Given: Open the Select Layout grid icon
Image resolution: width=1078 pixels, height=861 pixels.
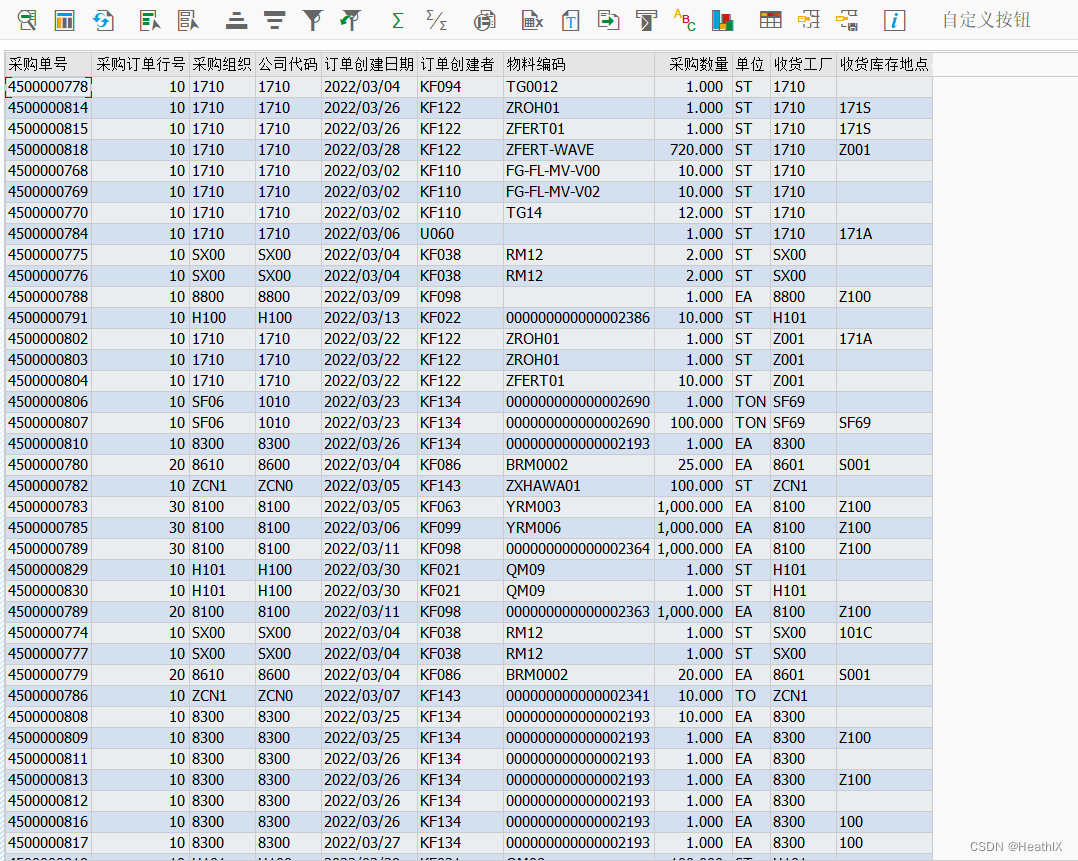Looking at the screenshot, I should coord(769,20).
